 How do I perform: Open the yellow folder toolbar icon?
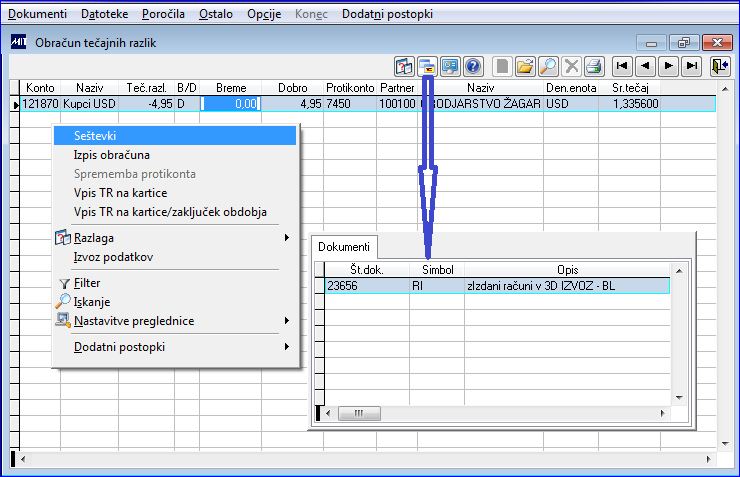(525, 67)
